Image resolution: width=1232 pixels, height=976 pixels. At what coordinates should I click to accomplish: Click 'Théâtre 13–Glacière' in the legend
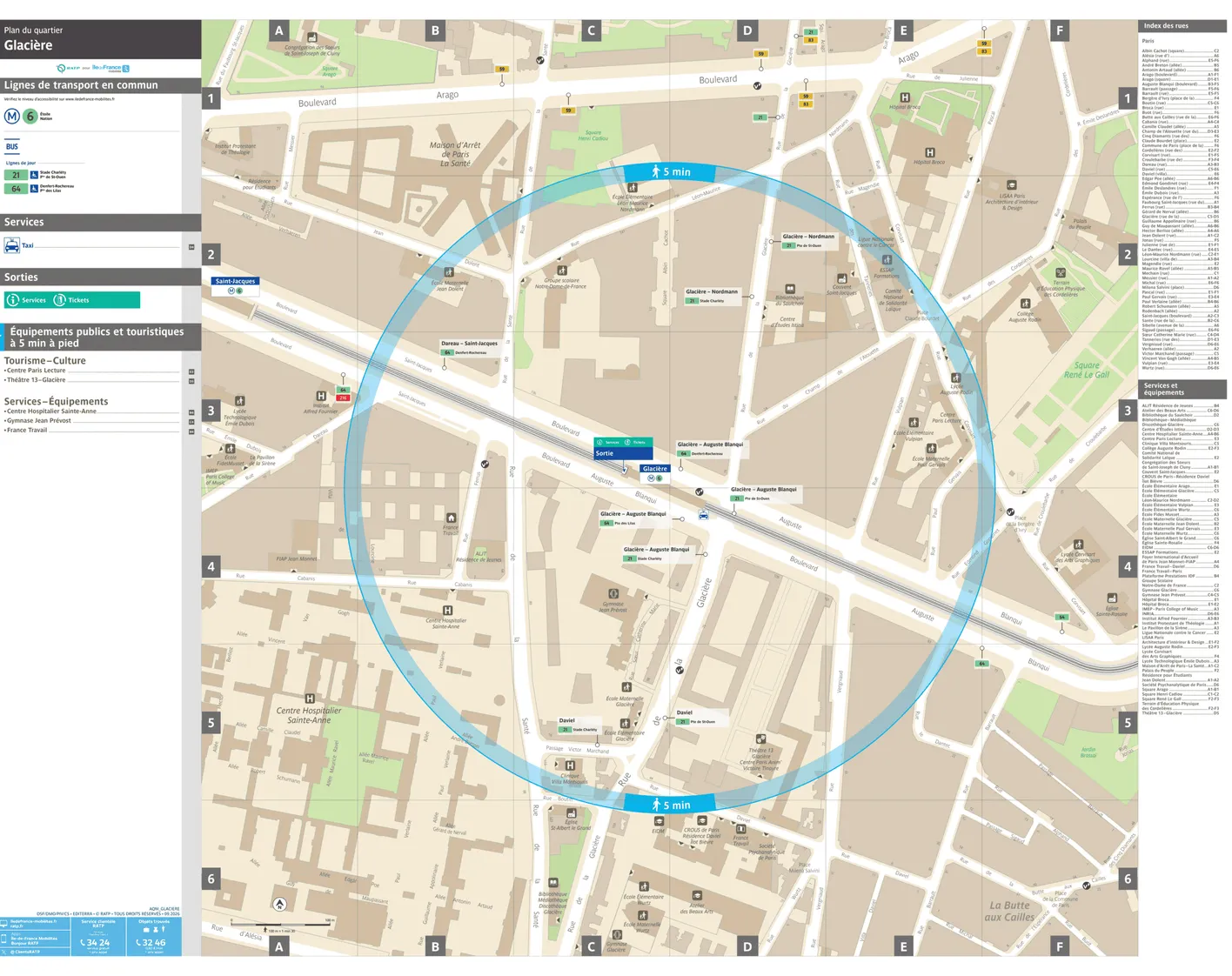click(35, 379)
